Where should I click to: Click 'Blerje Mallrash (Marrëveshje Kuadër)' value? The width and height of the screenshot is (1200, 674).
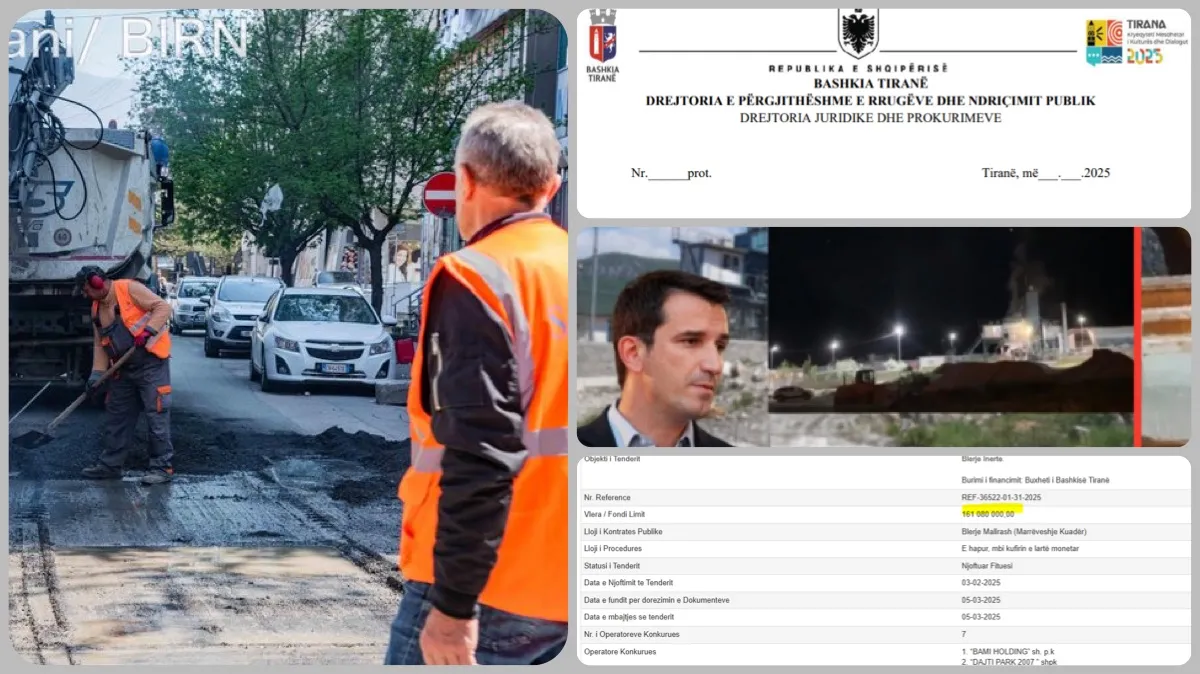[x=1024, y=532]
